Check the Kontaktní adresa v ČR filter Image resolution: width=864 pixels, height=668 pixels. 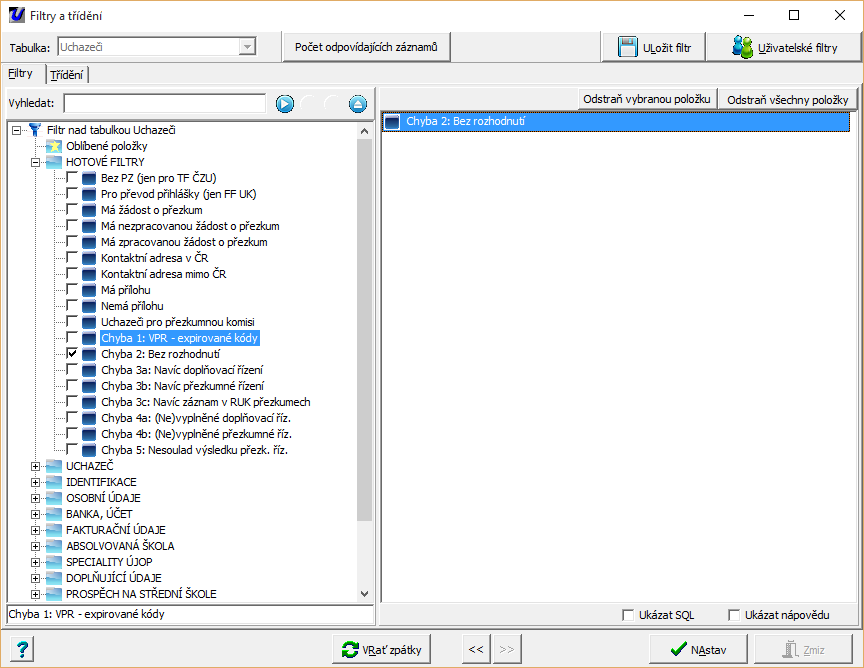(72, 258)
